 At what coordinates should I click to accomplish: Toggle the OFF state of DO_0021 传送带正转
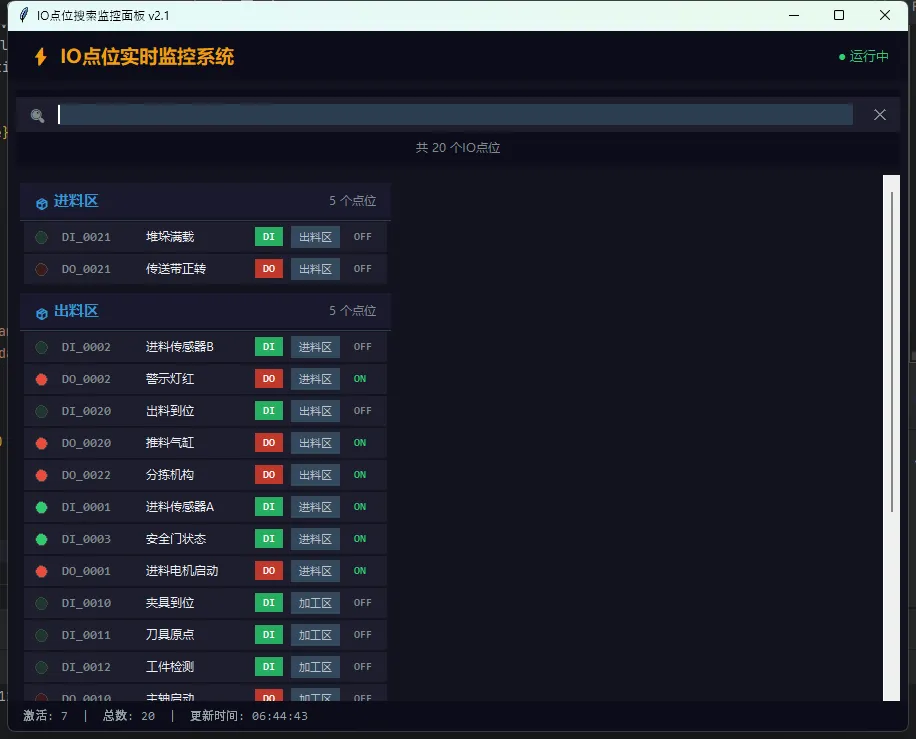click(362, 269)
